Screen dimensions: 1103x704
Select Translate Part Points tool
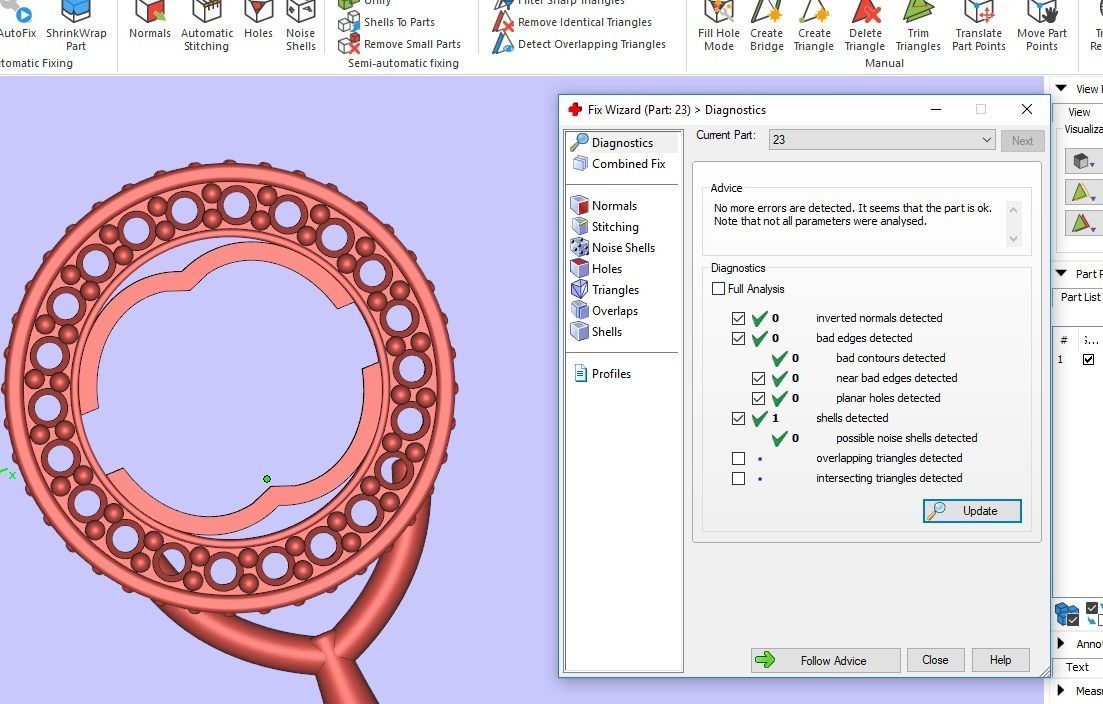(978, 26)
